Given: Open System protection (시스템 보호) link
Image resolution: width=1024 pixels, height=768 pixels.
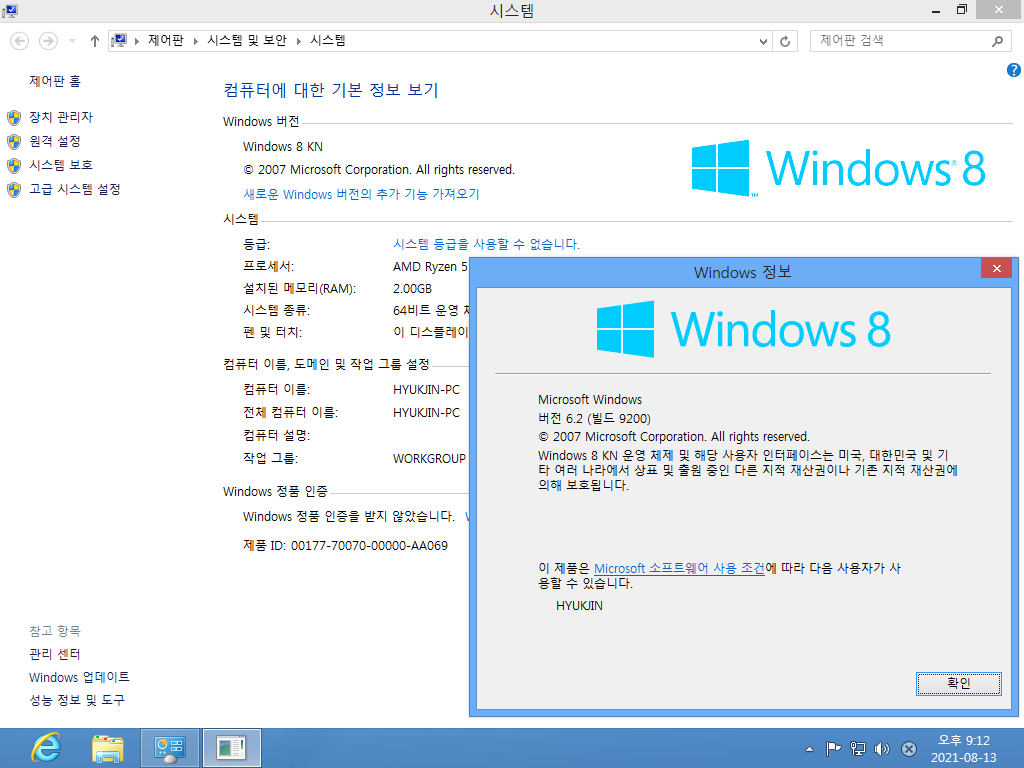Looking at the screenshot, I should pyautogui.click(x=61, y=165).
